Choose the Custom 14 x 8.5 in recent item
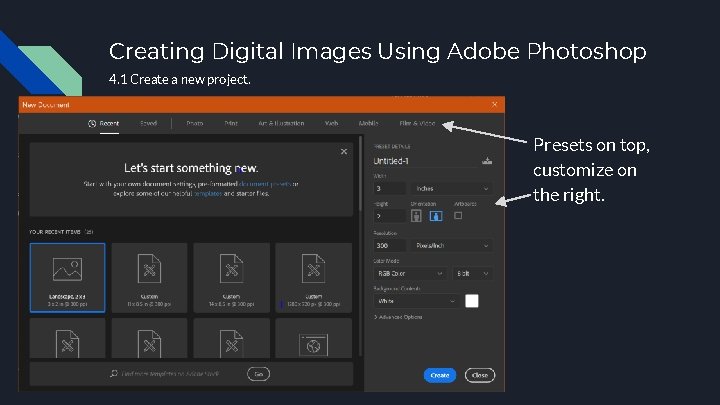The image size is (720, 405). pyautogui.click(x=231, y=278)
